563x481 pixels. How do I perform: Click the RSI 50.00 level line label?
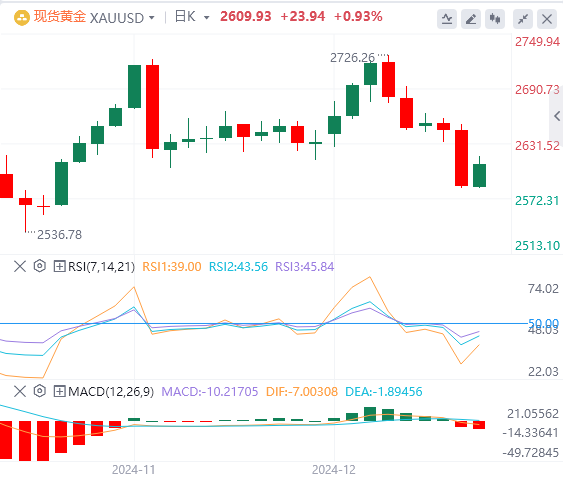tap(543, 323)
